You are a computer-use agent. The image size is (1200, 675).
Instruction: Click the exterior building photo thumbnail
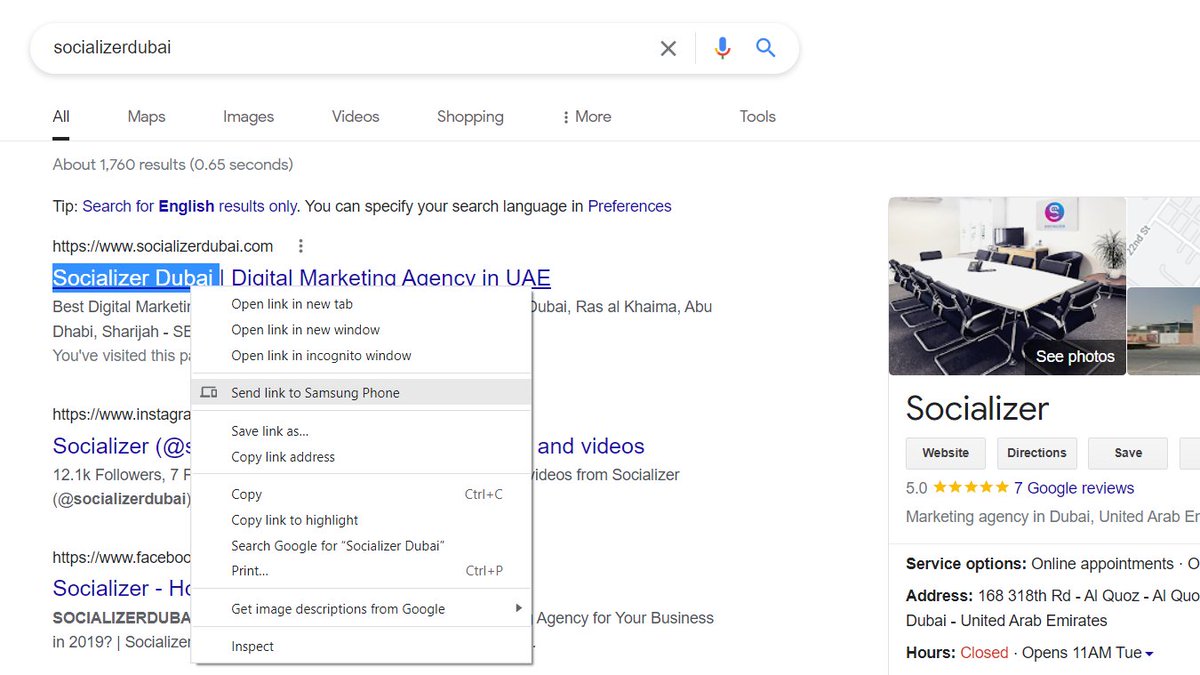(x=1164, y=331)
